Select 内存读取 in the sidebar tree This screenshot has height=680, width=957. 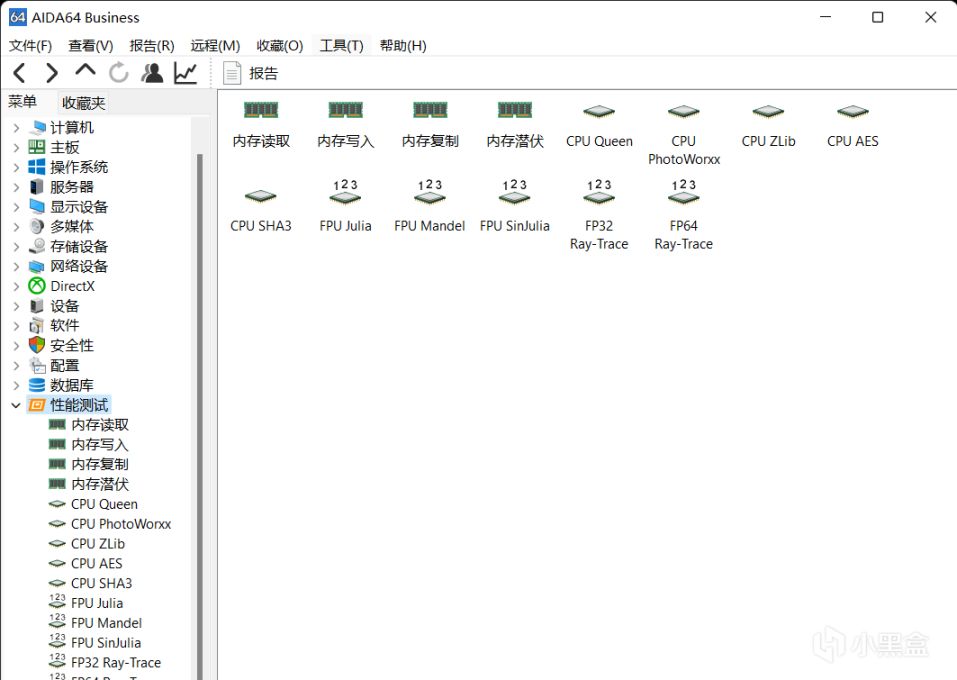(100, 425)
